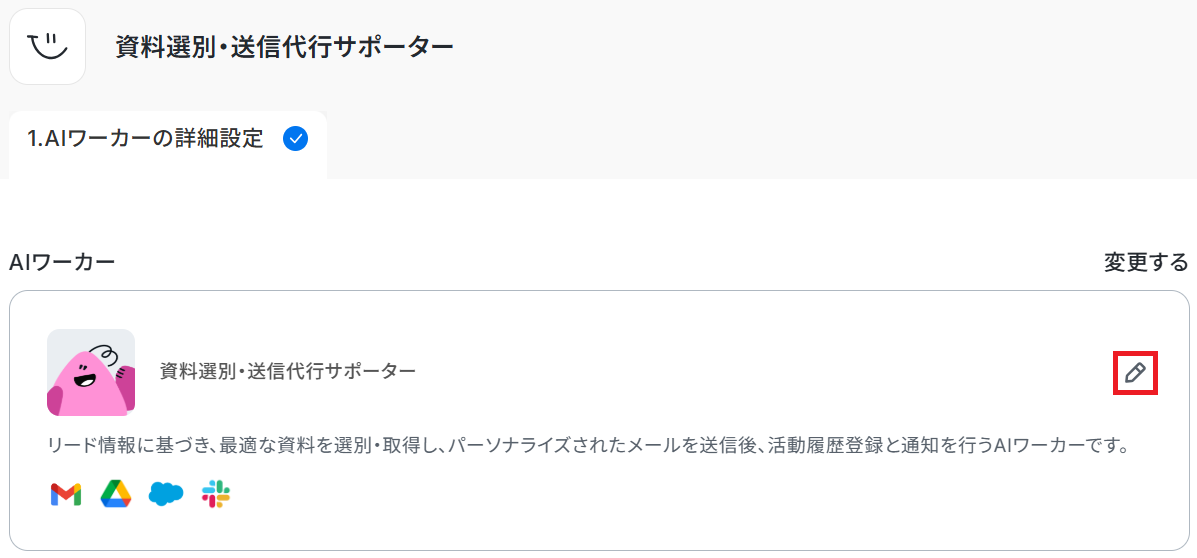The image size is (1197, 558).
Task: Click blank area between AIワーカー label and 変更する
Action: (x=609, y=262)
